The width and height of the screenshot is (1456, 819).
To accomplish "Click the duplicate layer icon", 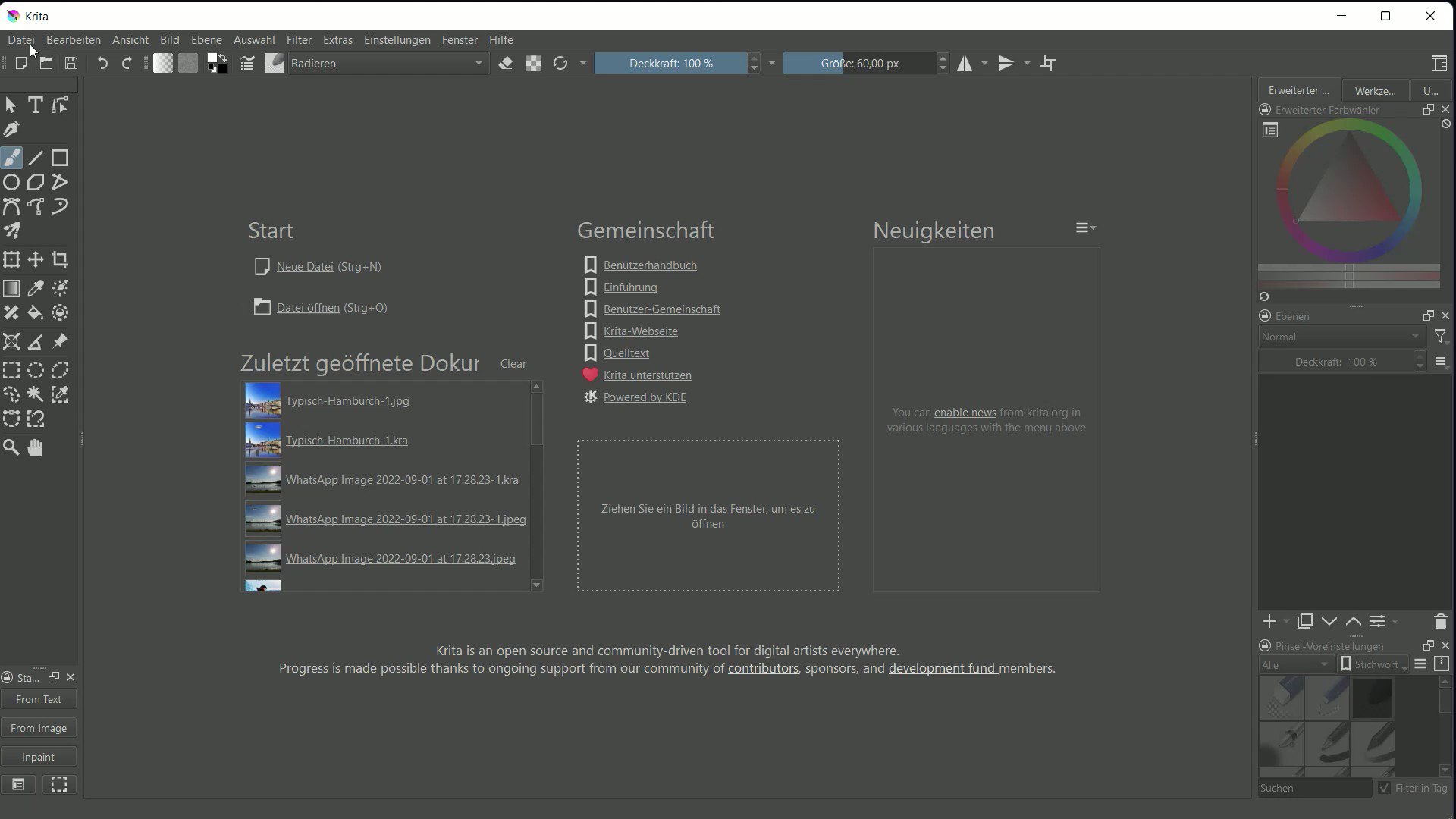I will 1304,622.
